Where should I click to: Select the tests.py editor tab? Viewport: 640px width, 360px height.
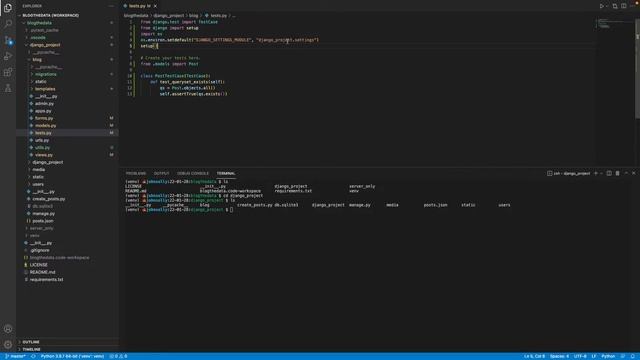[x=137, y=6]
